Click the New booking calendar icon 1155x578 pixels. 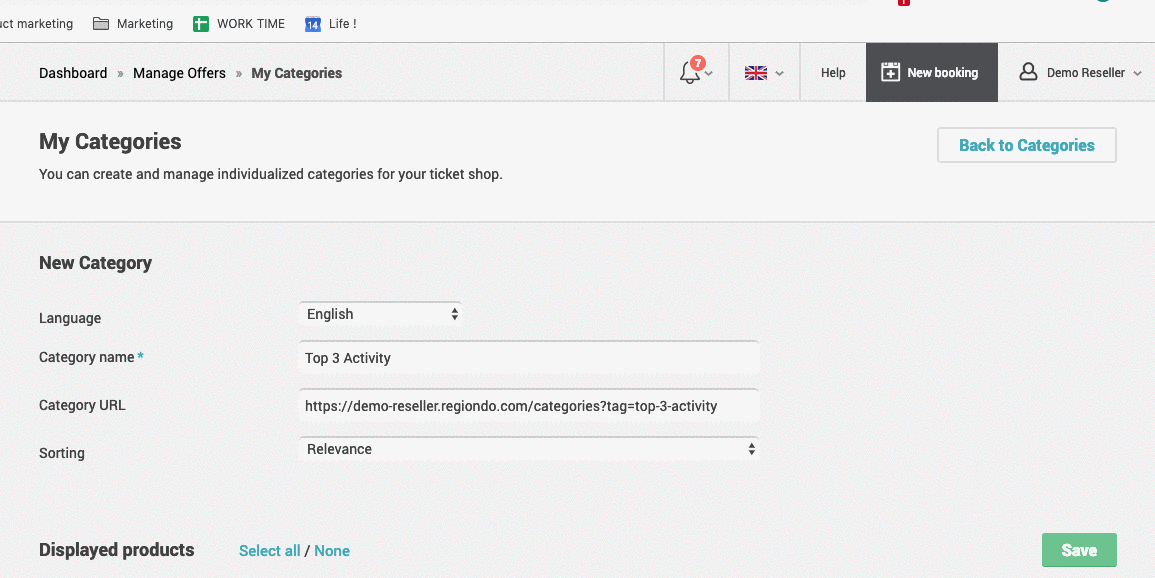click(891, 72)
